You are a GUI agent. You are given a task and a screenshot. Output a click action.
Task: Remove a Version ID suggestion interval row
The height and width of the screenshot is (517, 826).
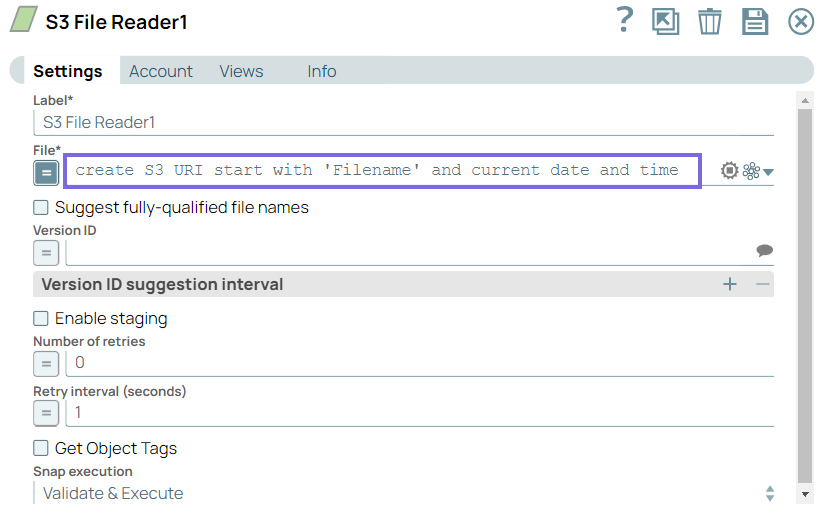pyautogui.click(x=763, y=285)
